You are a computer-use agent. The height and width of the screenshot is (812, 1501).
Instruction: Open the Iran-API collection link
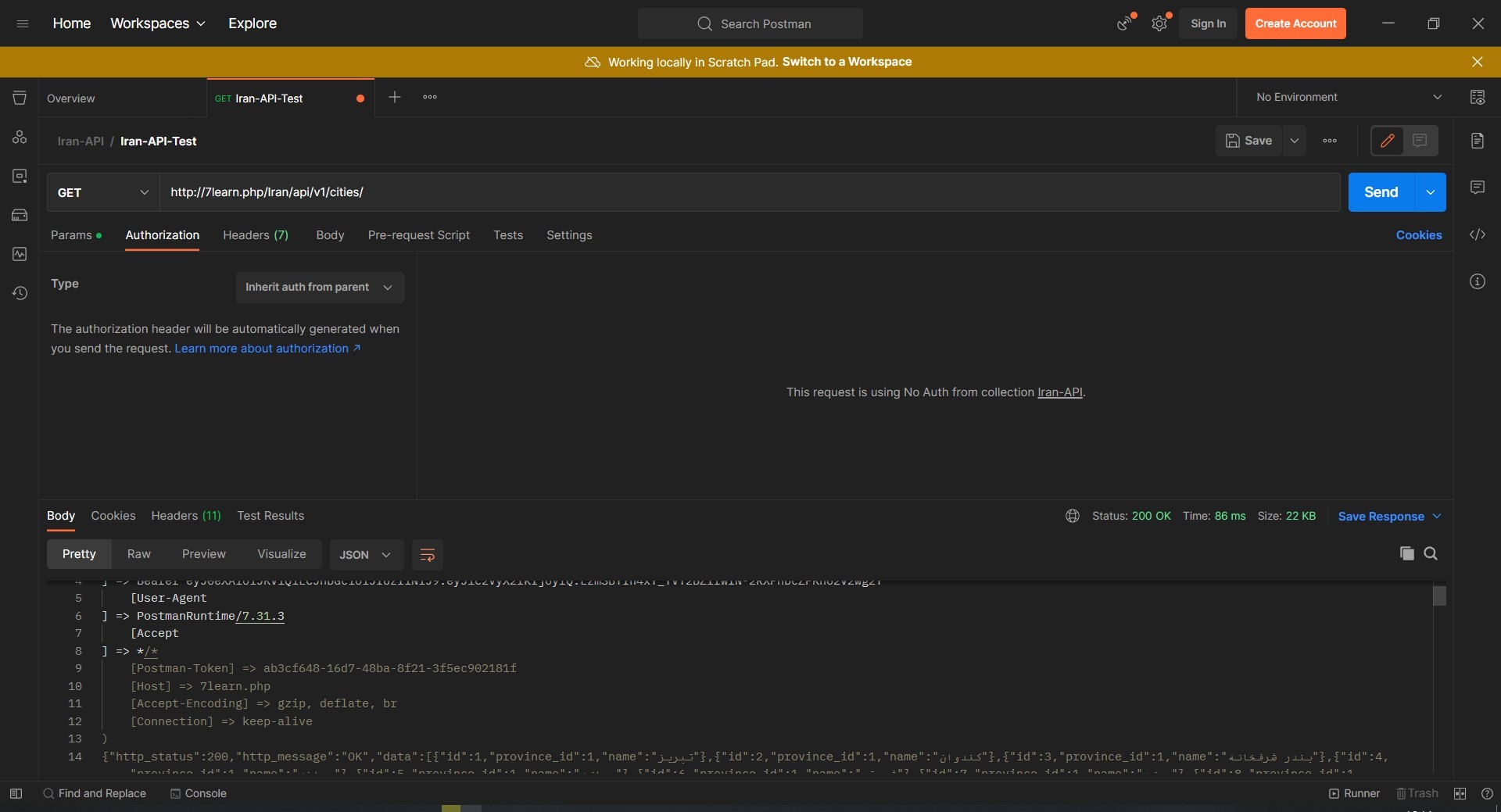pos(1060,392)
